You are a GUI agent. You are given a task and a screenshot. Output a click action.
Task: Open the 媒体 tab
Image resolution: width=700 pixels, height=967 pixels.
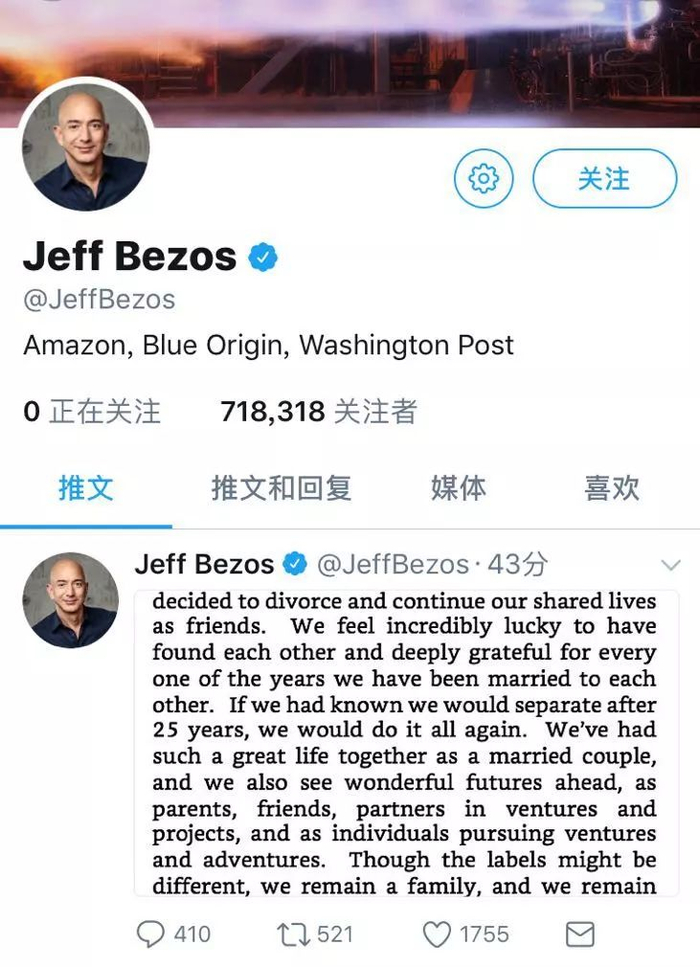click(458, 488)
